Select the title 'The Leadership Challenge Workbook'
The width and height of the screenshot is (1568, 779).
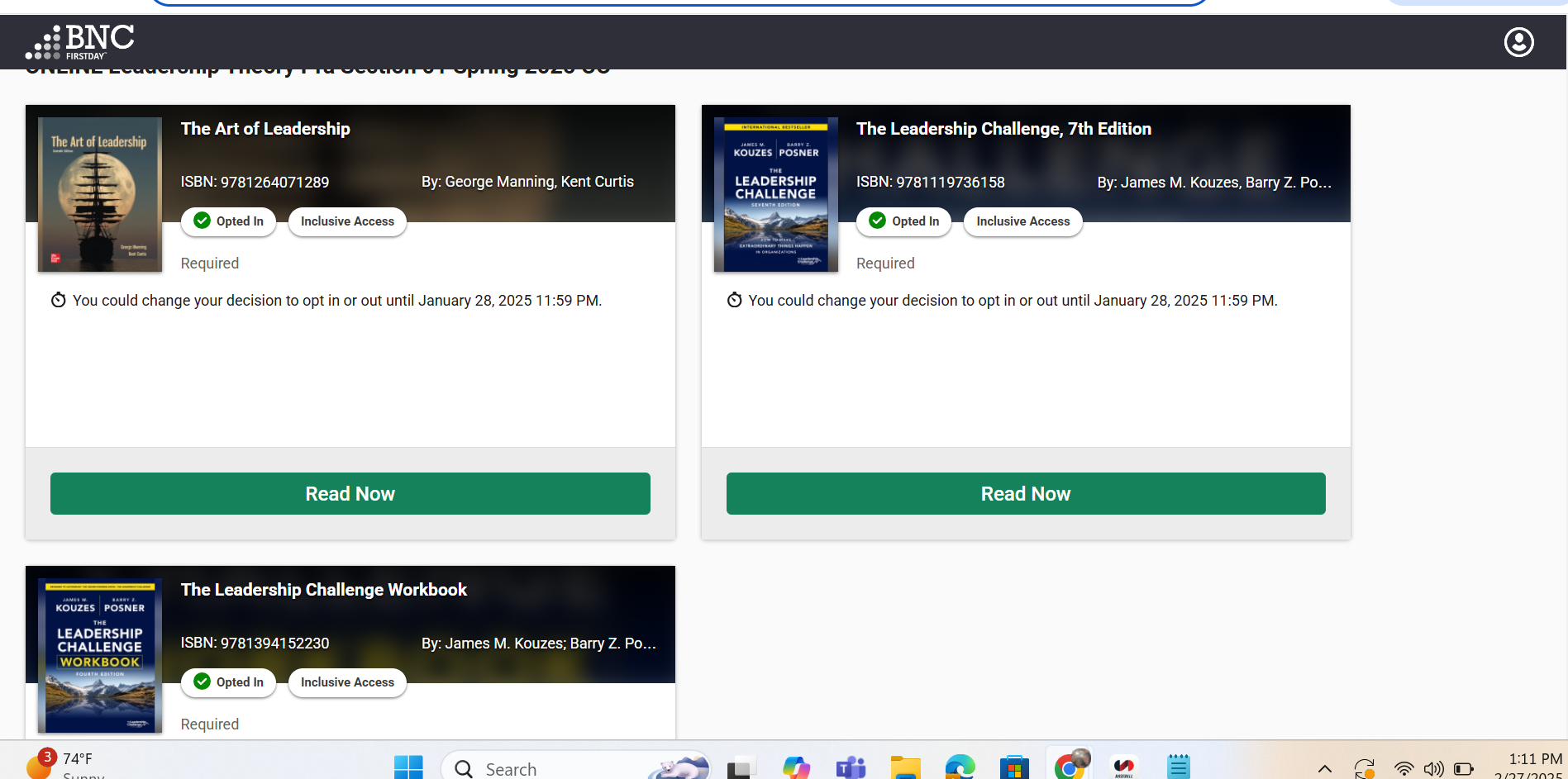[324, 590]
